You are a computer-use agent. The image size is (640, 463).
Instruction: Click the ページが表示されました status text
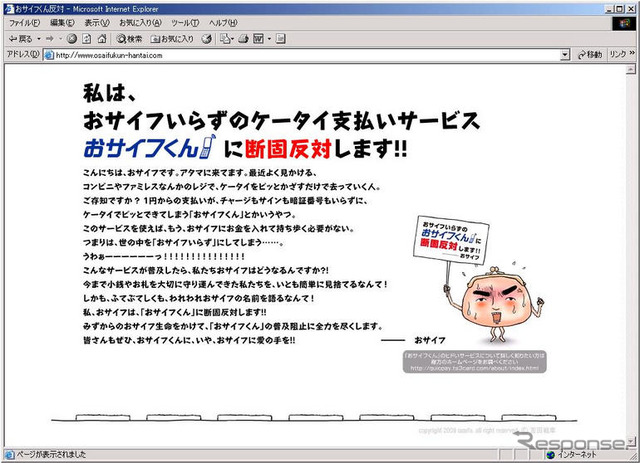(x=51, y=454)
